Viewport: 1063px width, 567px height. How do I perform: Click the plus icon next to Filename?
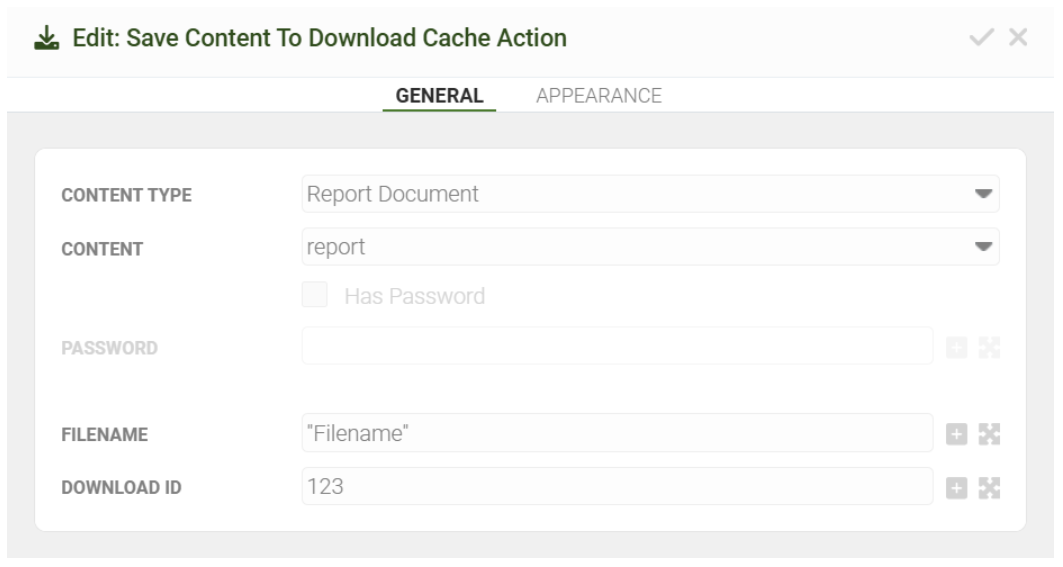958,434
